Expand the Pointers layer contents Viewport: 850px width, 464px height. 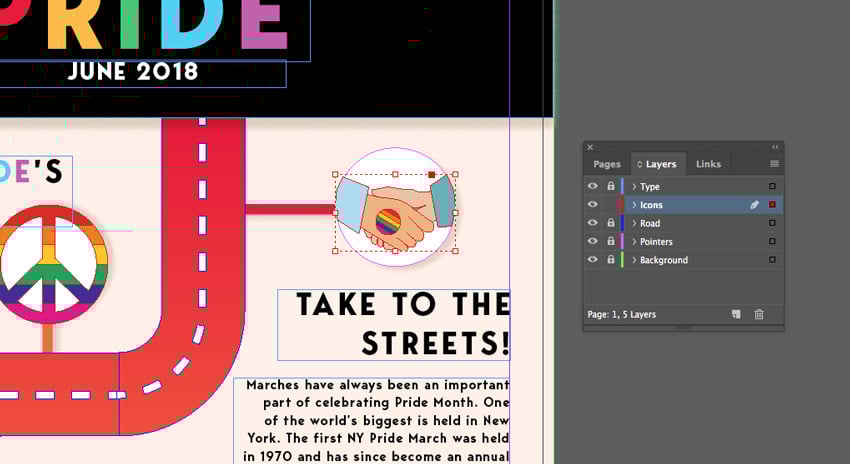point(634,242)
